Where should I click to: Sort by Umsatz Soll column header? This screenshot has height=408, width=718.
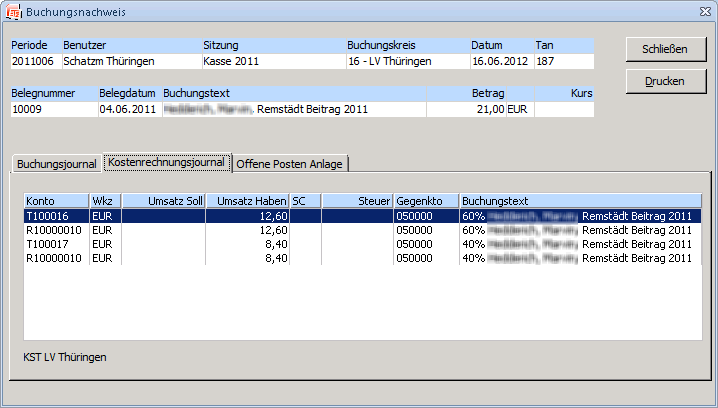coord(163,200)
